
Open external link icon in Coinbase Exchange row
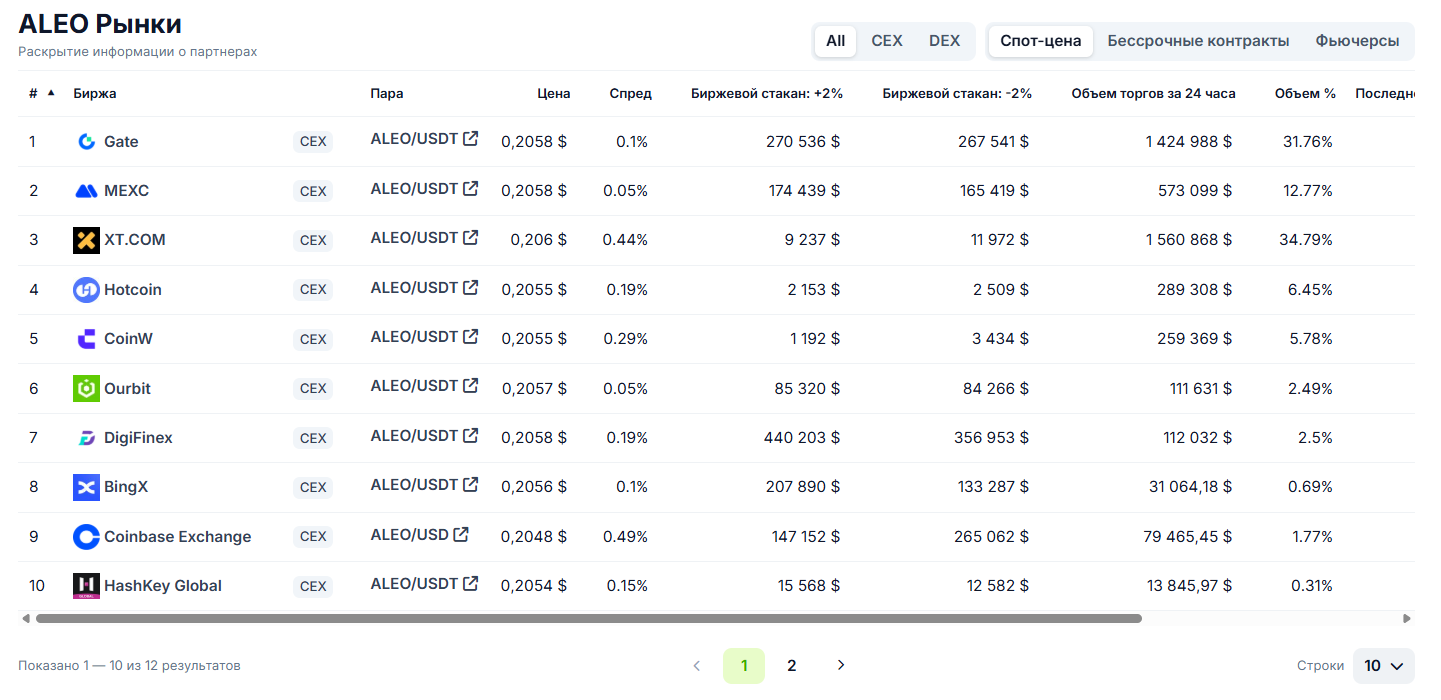click(x=461, y=534)
